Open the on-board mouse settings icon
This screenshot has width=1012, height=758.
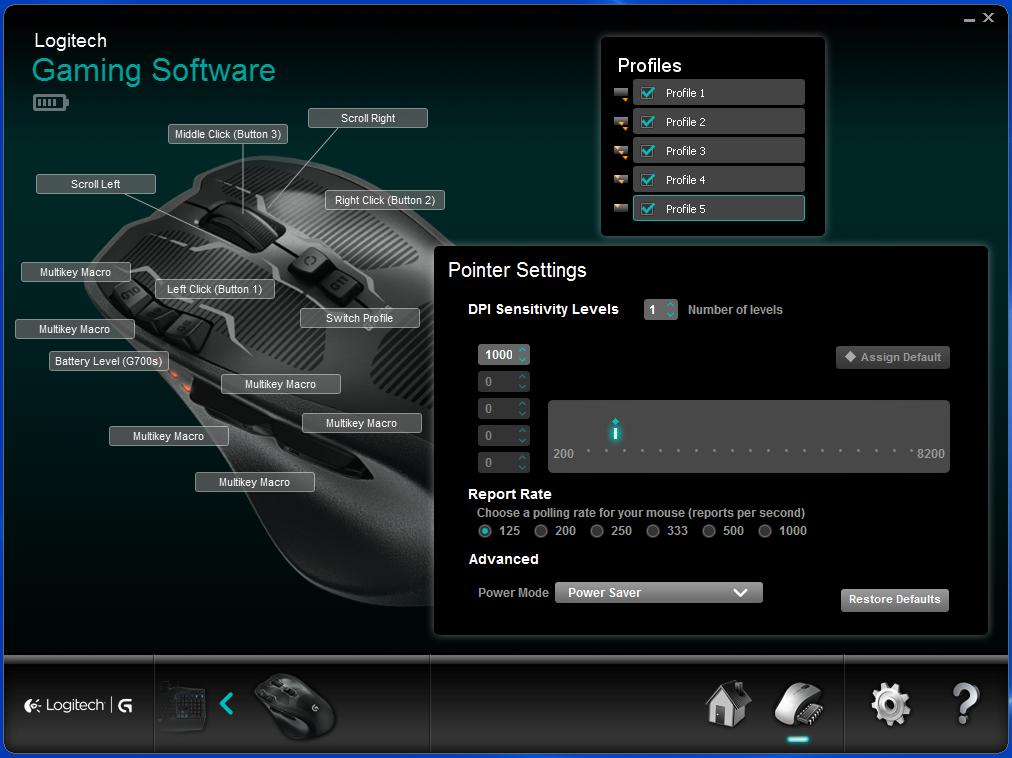pos(798,704)
